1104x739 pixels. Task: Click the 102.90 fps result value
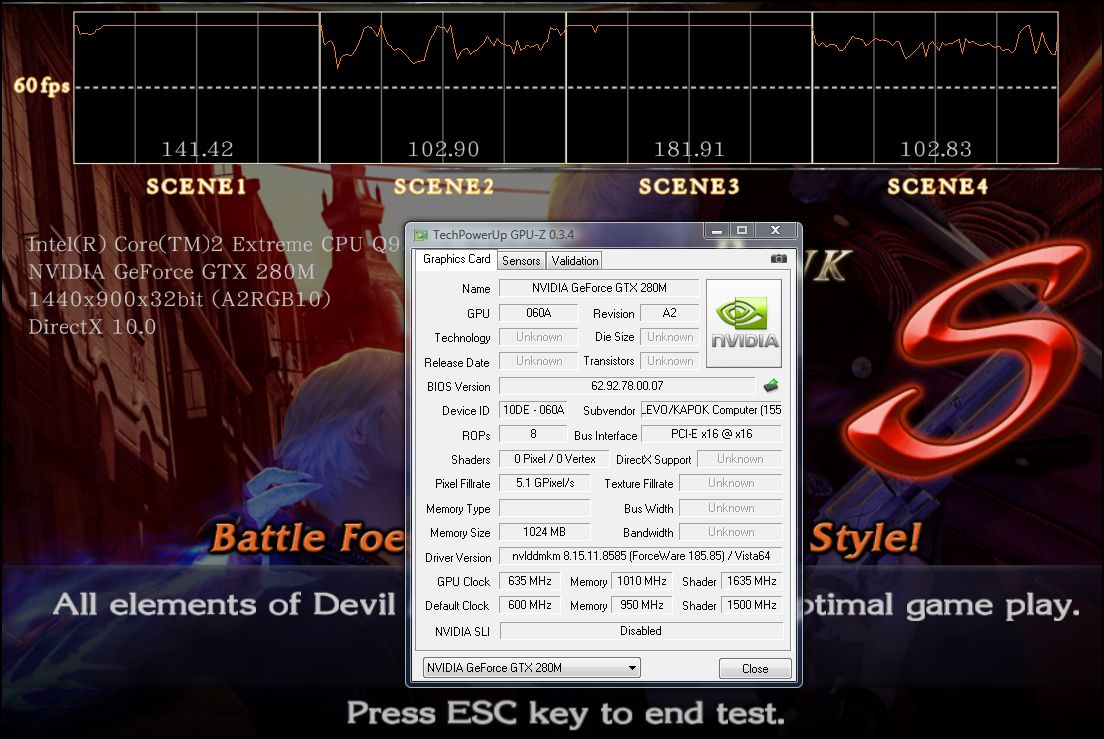pyautogui.click(x=444, y=149)
